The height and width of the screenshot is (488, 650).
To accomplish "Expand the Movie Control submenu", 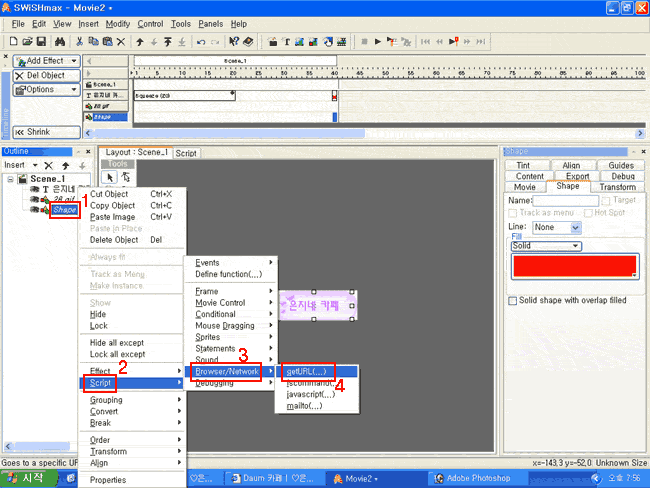I will [231, 303].
